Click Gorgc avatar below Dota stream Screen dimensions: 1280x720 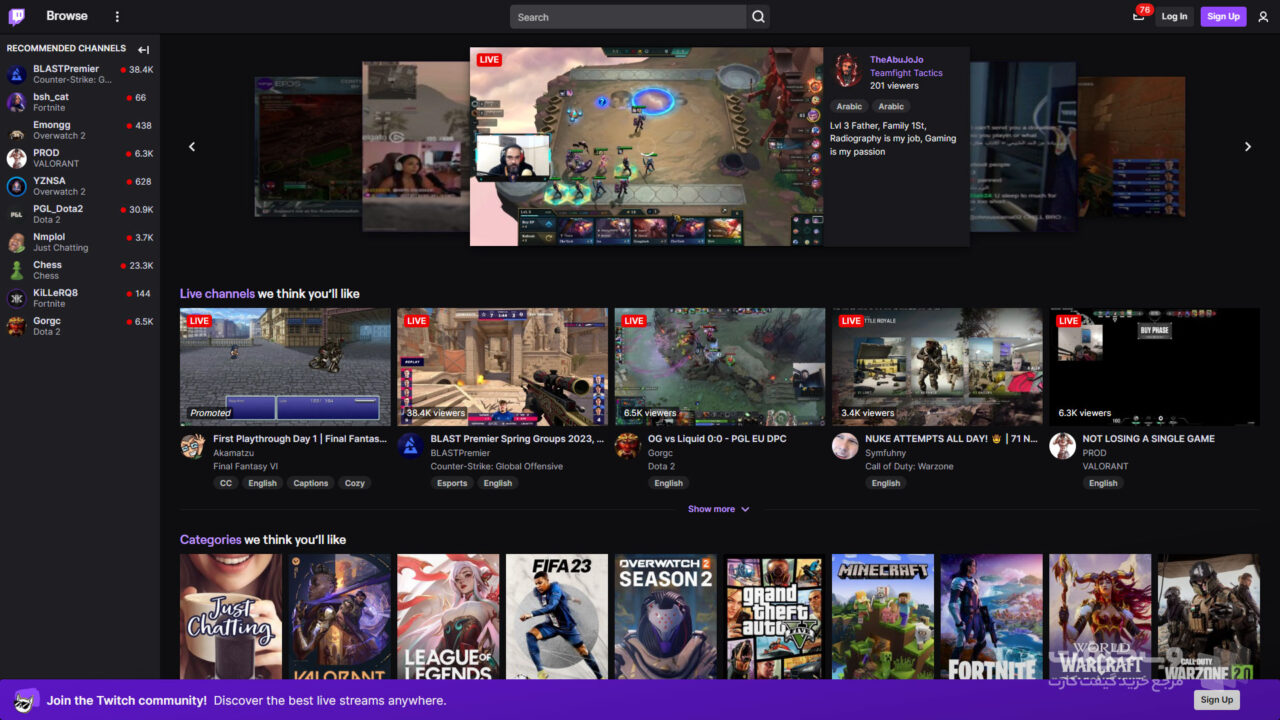(627, 446)
